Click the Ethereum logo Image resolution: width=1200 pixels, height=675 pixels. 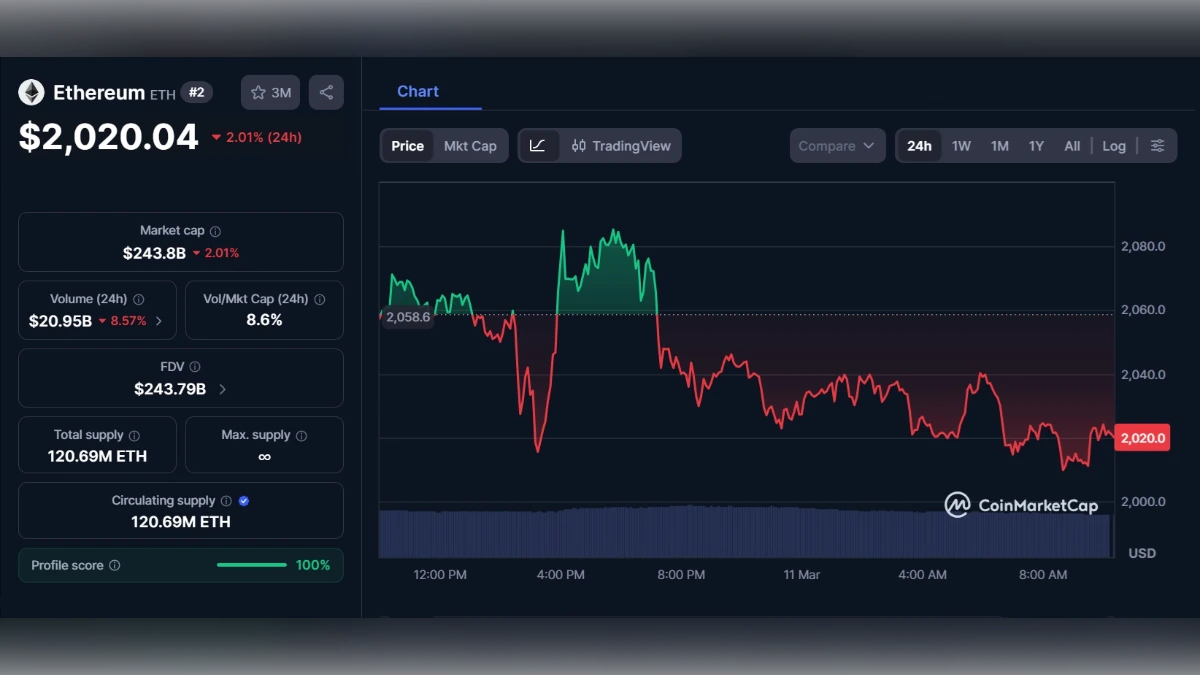(31, 91)
